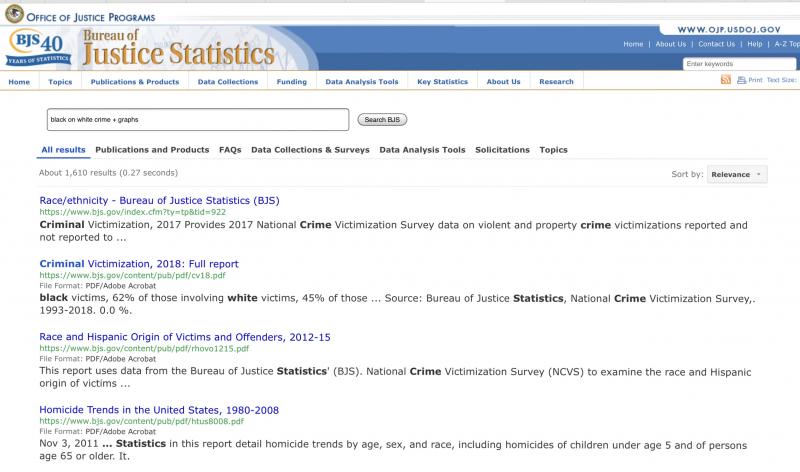The width and height of the screenshot is (800, 472).
Task: Click the htus8008.pdf green URL
Action: [x=142, y=421]
